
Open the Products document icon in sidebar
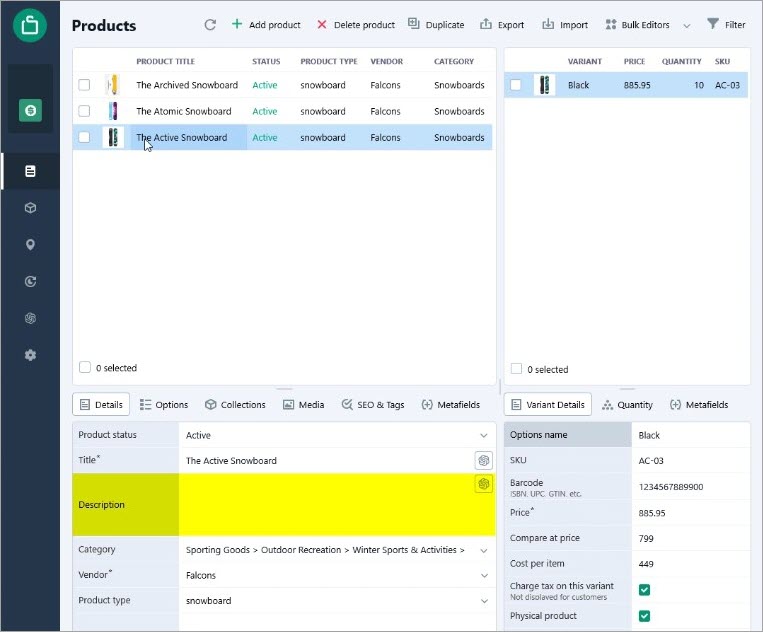(x=30, y=171)
